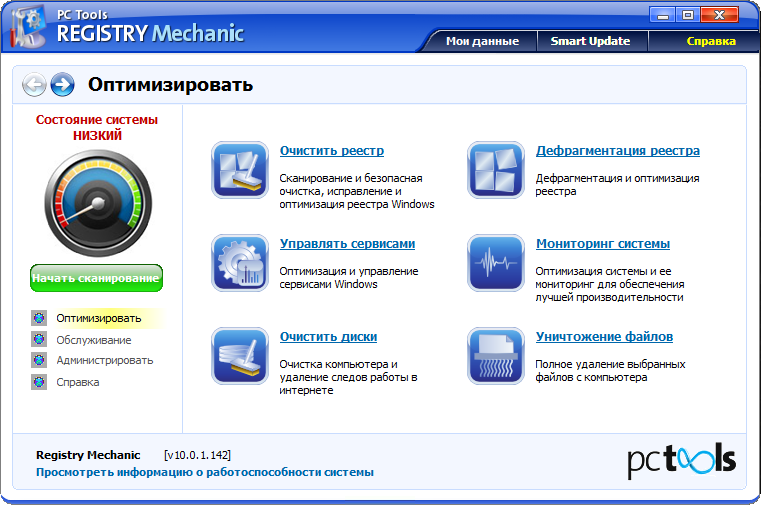Select Оптимизировать in the sidebar menu

(x=99, y=318)
